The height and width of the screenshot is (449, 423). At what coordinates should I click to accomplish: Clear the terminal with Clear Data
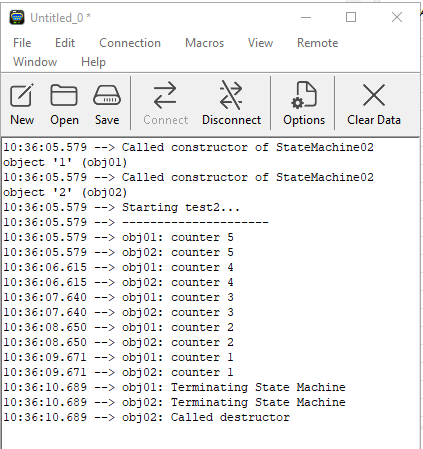(x=374, y=104)
